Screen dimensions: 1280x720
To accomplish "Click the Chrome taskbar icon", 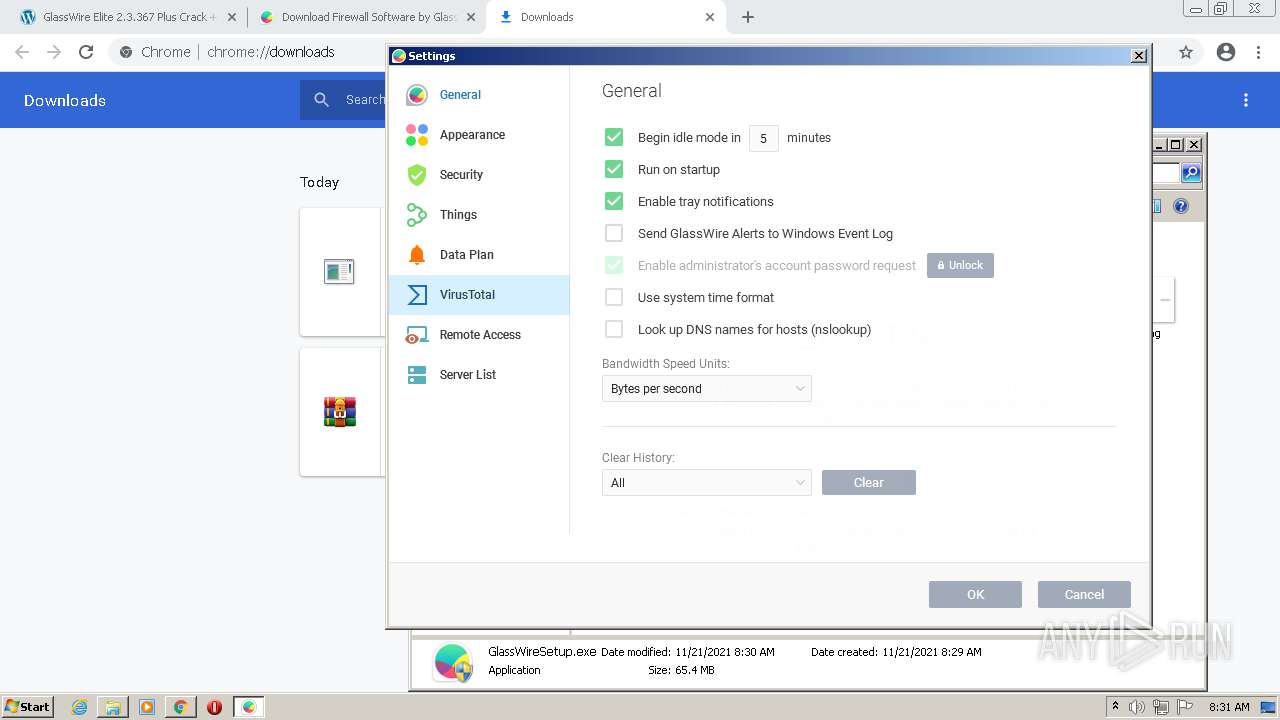I will click(181, 707).
